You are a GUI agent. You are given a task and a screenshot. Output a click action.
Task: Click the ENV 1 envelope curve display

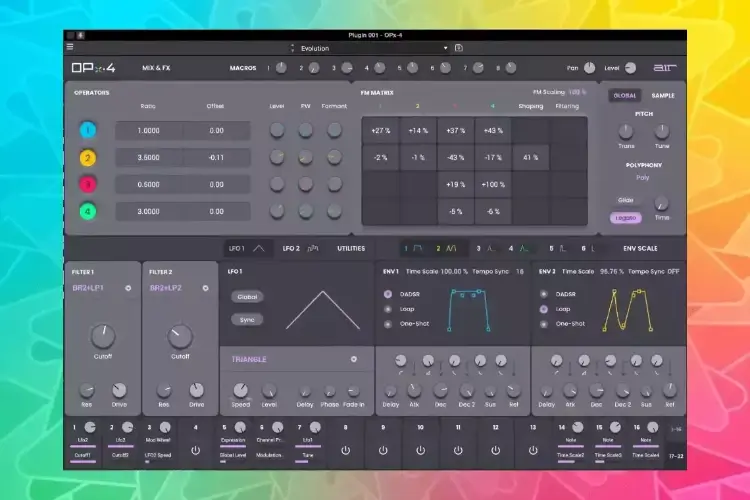pyautogui.click(x=469, y=310)
